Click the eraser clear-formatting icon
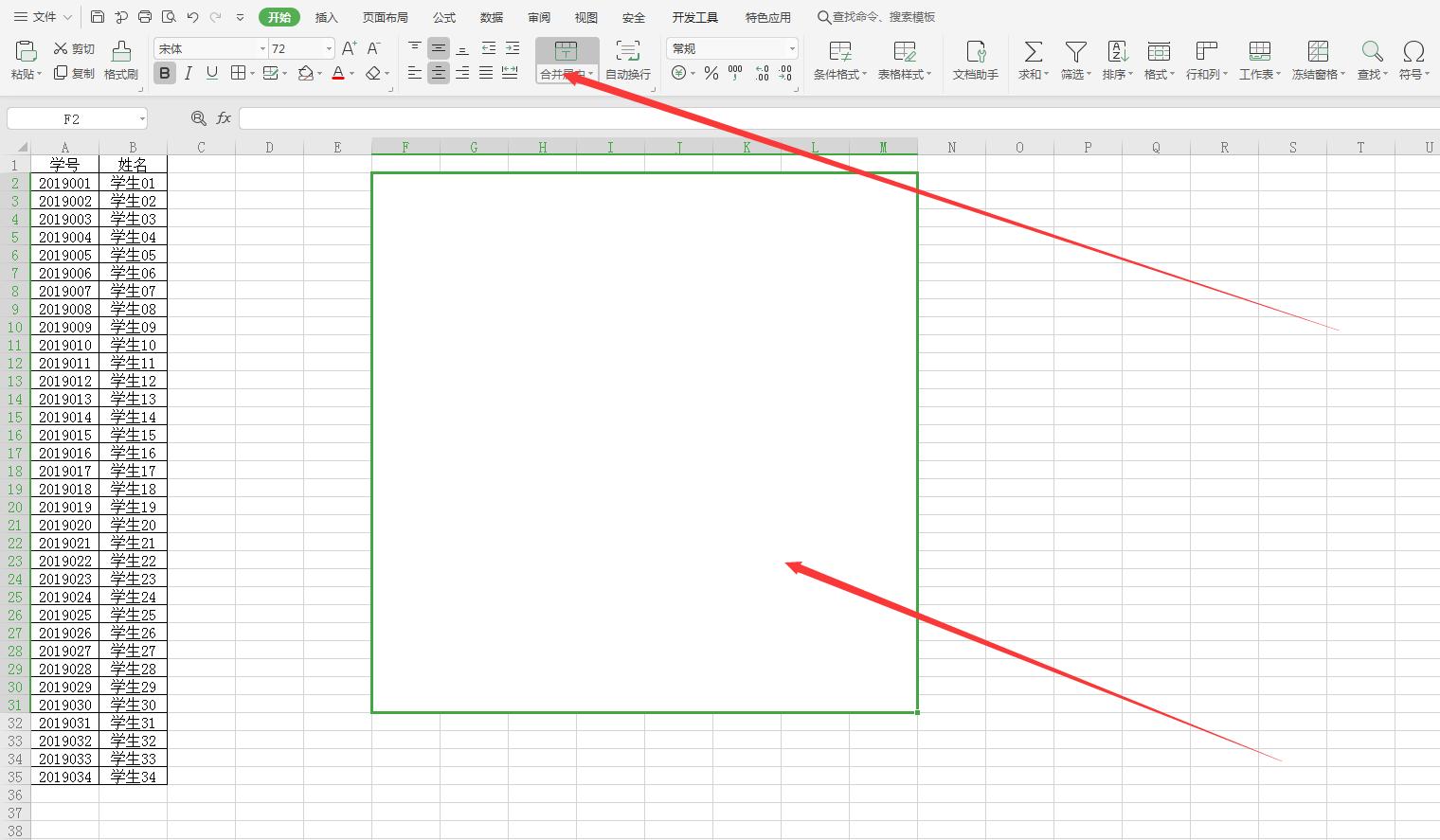Image resolution: width=1440 pixels, height=840 pixels. [373, 73]
